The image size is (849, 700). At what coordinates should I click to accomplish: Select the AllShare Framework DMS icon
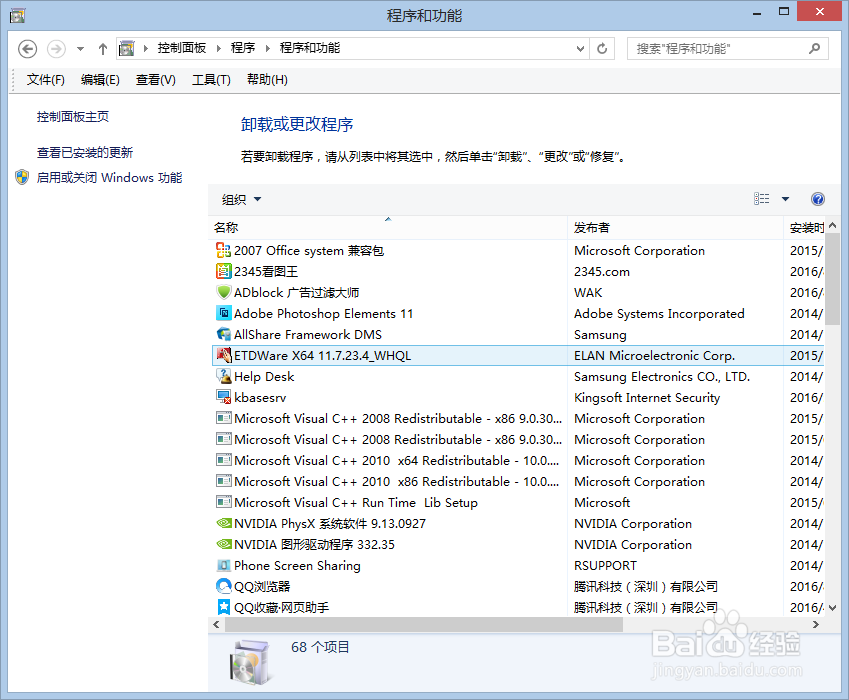tap(224, 335)
